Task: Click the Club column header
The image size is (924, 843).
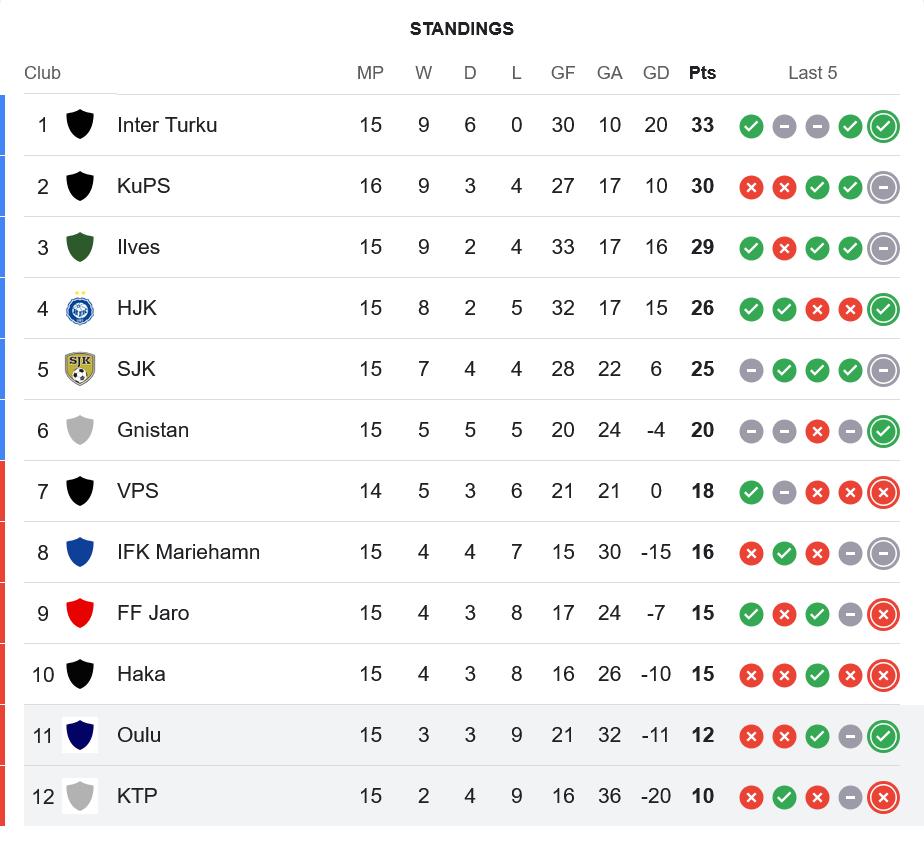Action: 42,73
